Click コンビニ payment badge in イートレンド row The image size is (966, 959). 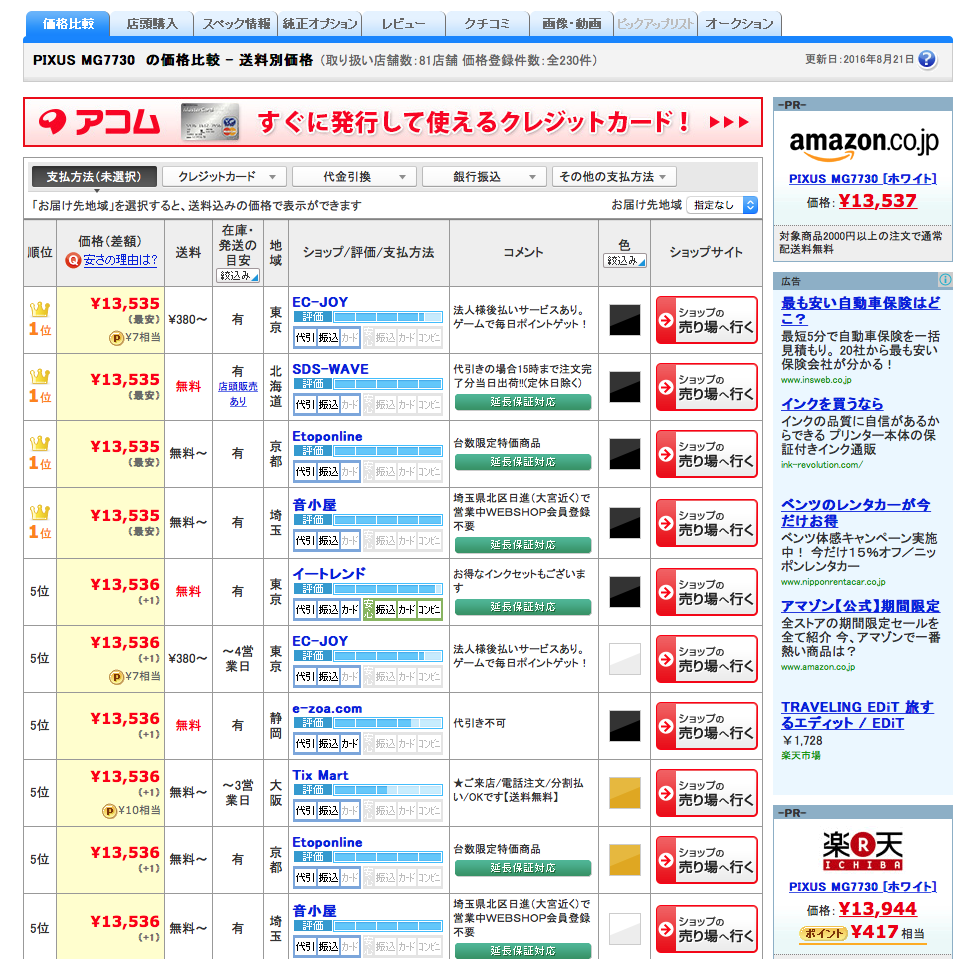pyautogui.click(x=429, y=610)
